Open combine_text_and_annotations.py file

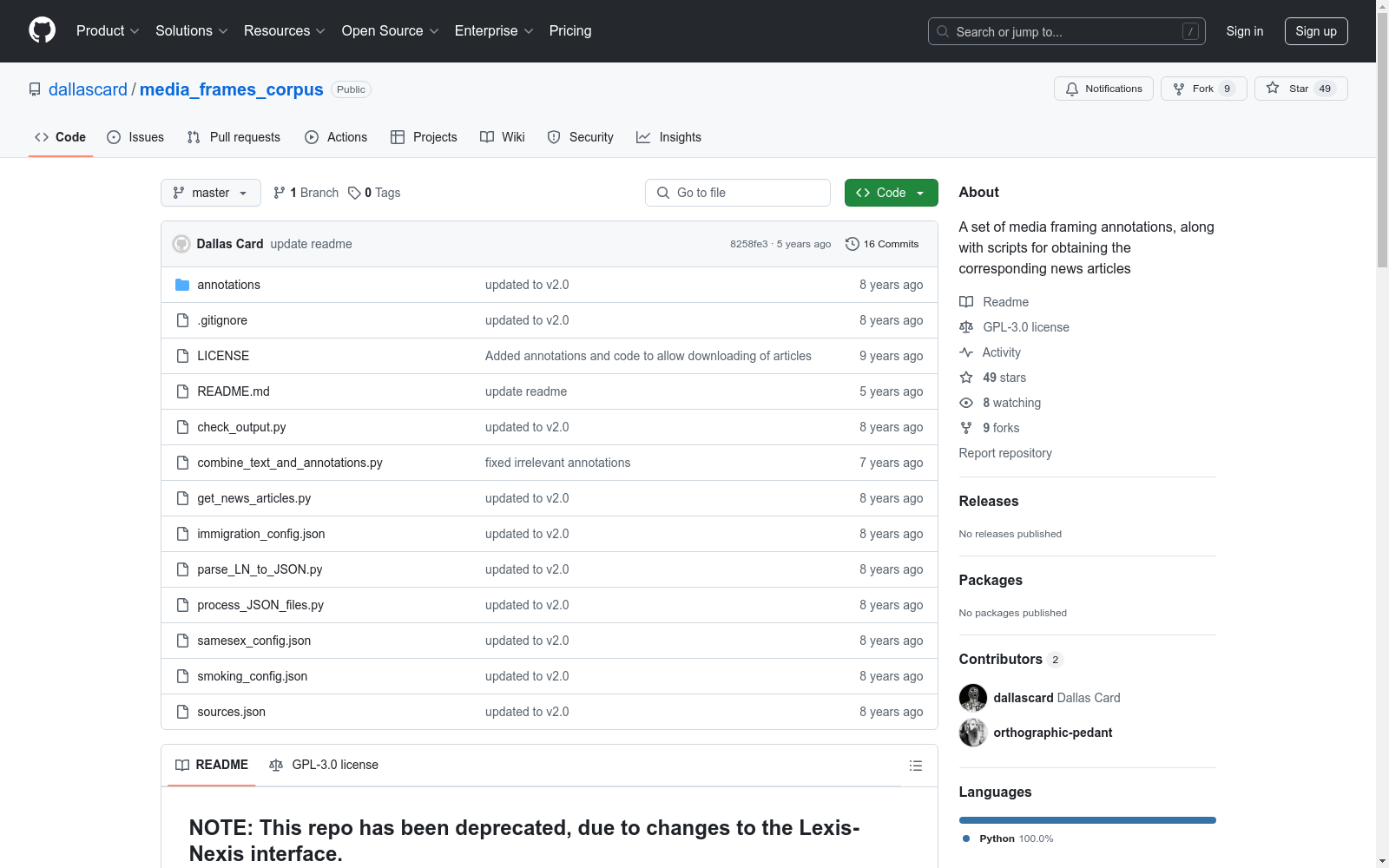point(290,463)
